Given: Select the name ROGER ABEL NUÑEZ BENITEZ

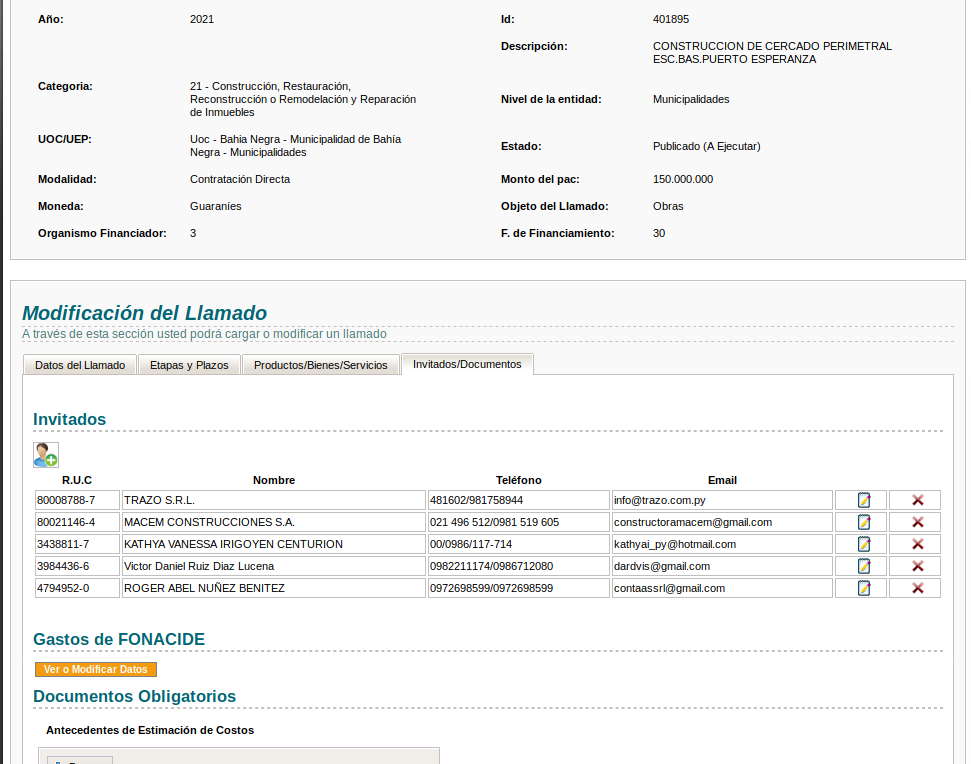Looking at the screenshot, I should coord(274,588).
